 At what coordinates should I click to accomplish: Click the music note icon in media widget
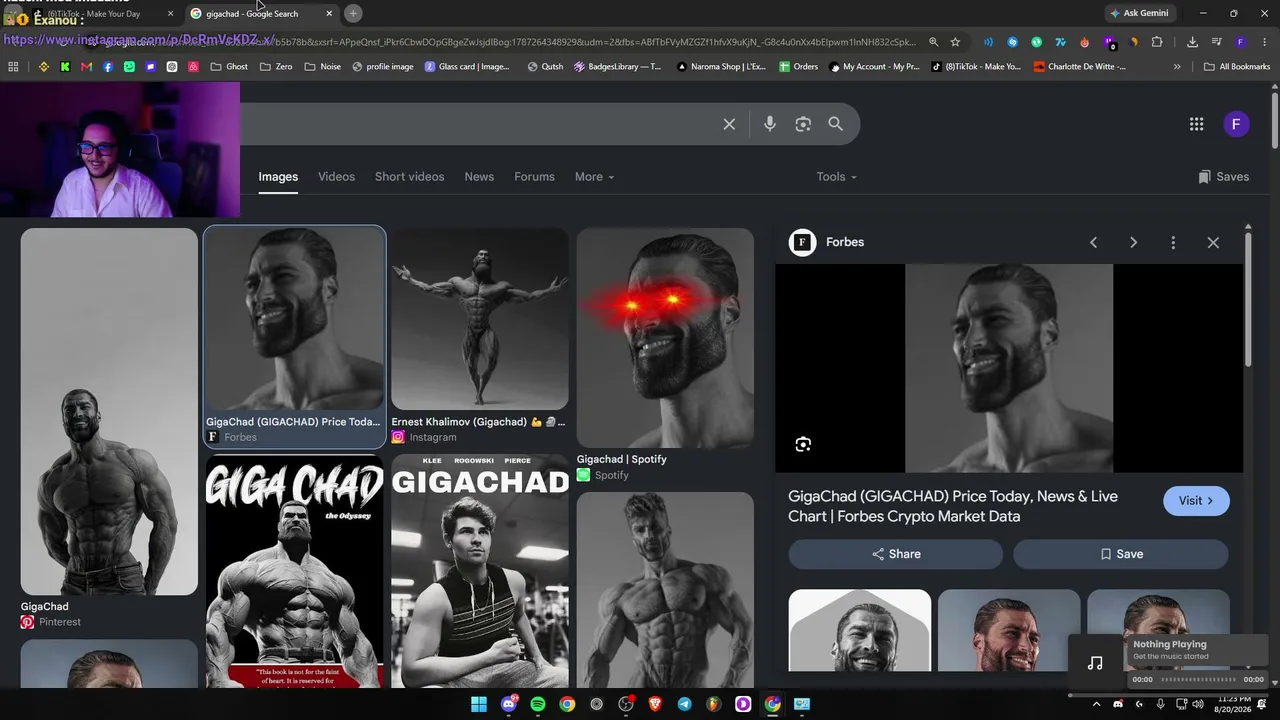coord(1095,662)
